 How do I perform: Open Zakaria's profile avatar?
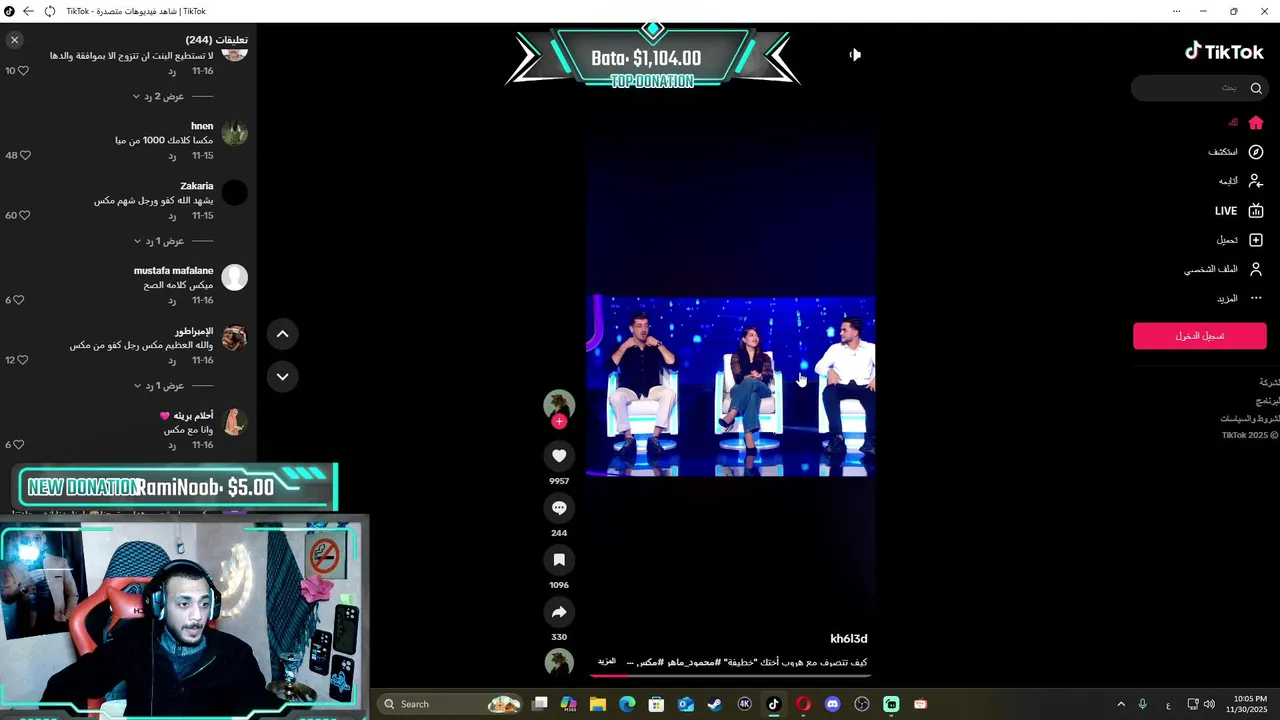click(x=235, y=192)
